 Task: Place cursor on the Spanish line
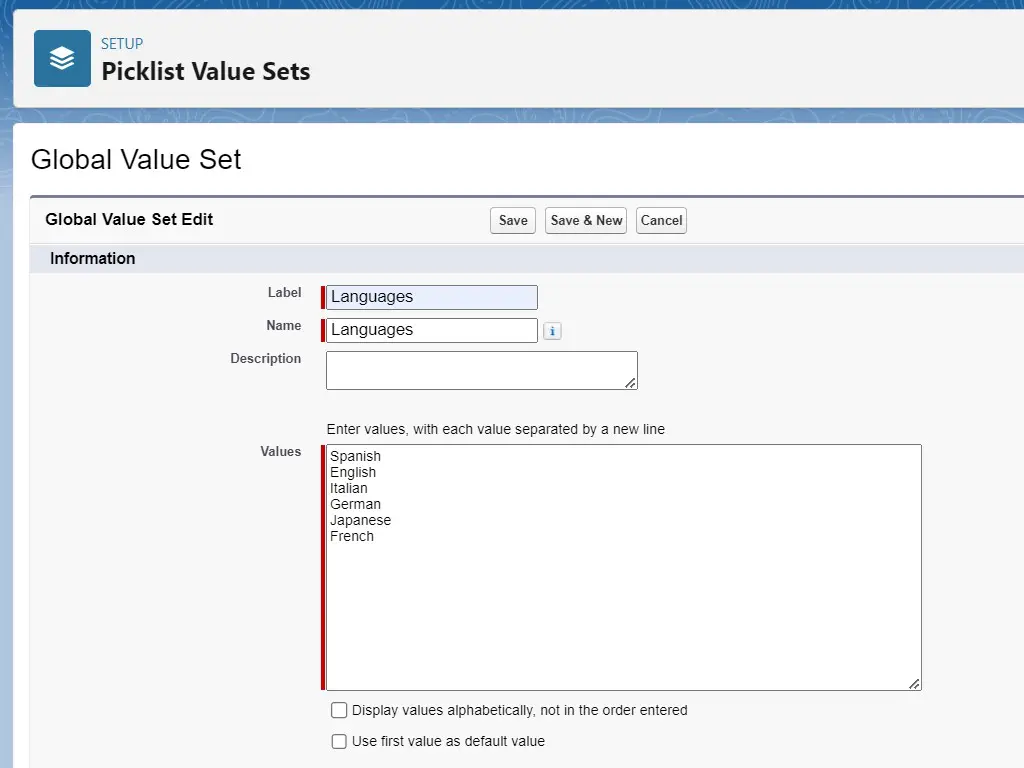(x=355, y=456)
